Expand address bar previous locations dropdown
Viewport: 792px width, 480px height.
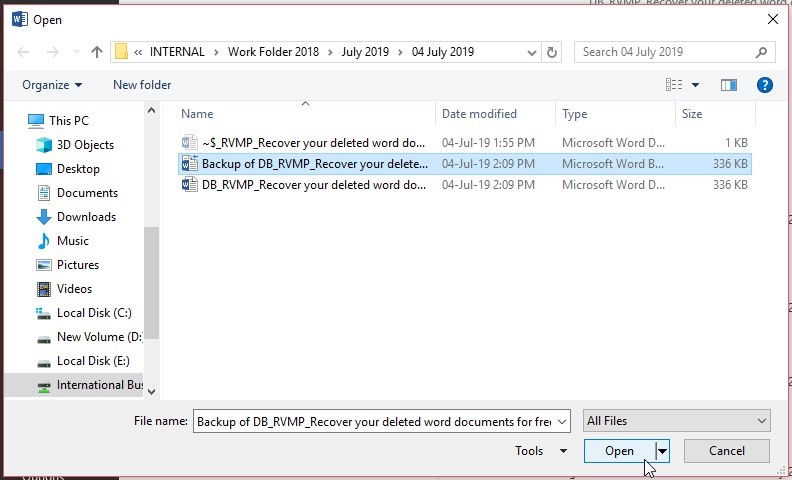coord(531,53)
